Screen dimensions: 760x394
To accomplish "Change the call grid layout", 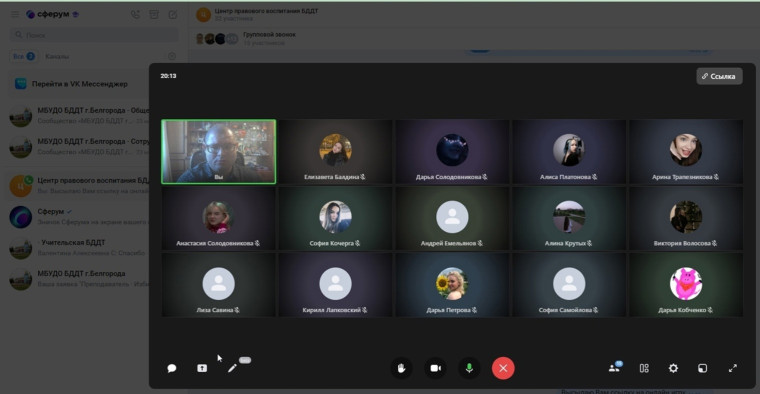I will pos(644,368).
